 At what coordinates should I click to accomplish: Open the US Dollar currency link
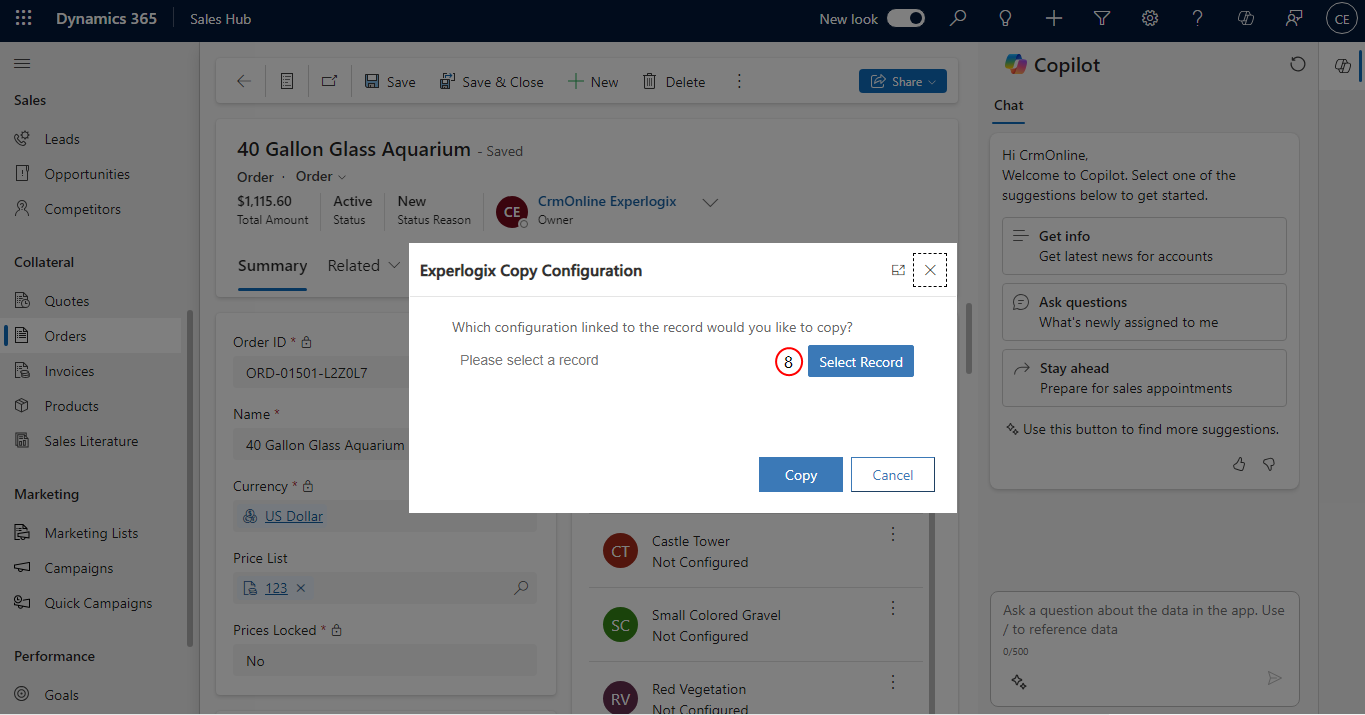click(294, 516)
